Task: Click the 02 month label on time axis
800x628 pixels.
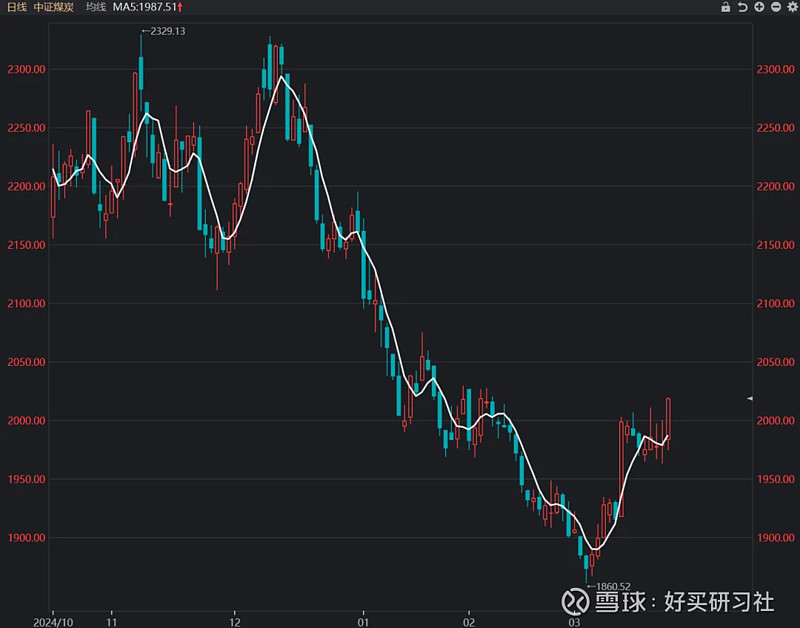Action: (469, 622)
